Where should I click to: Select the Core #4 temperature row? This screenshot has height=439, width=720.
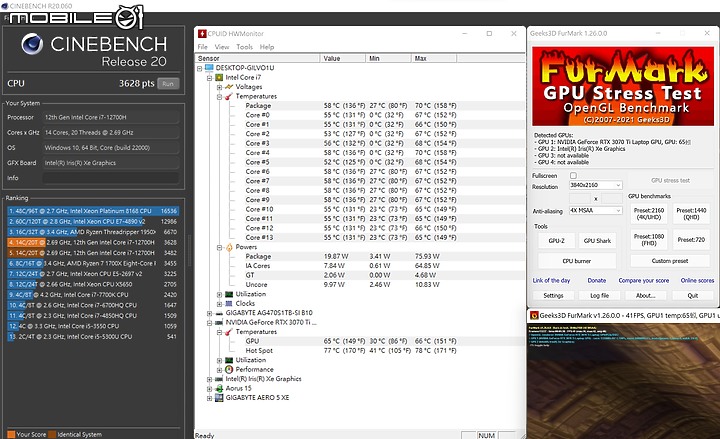pos(360,153)
